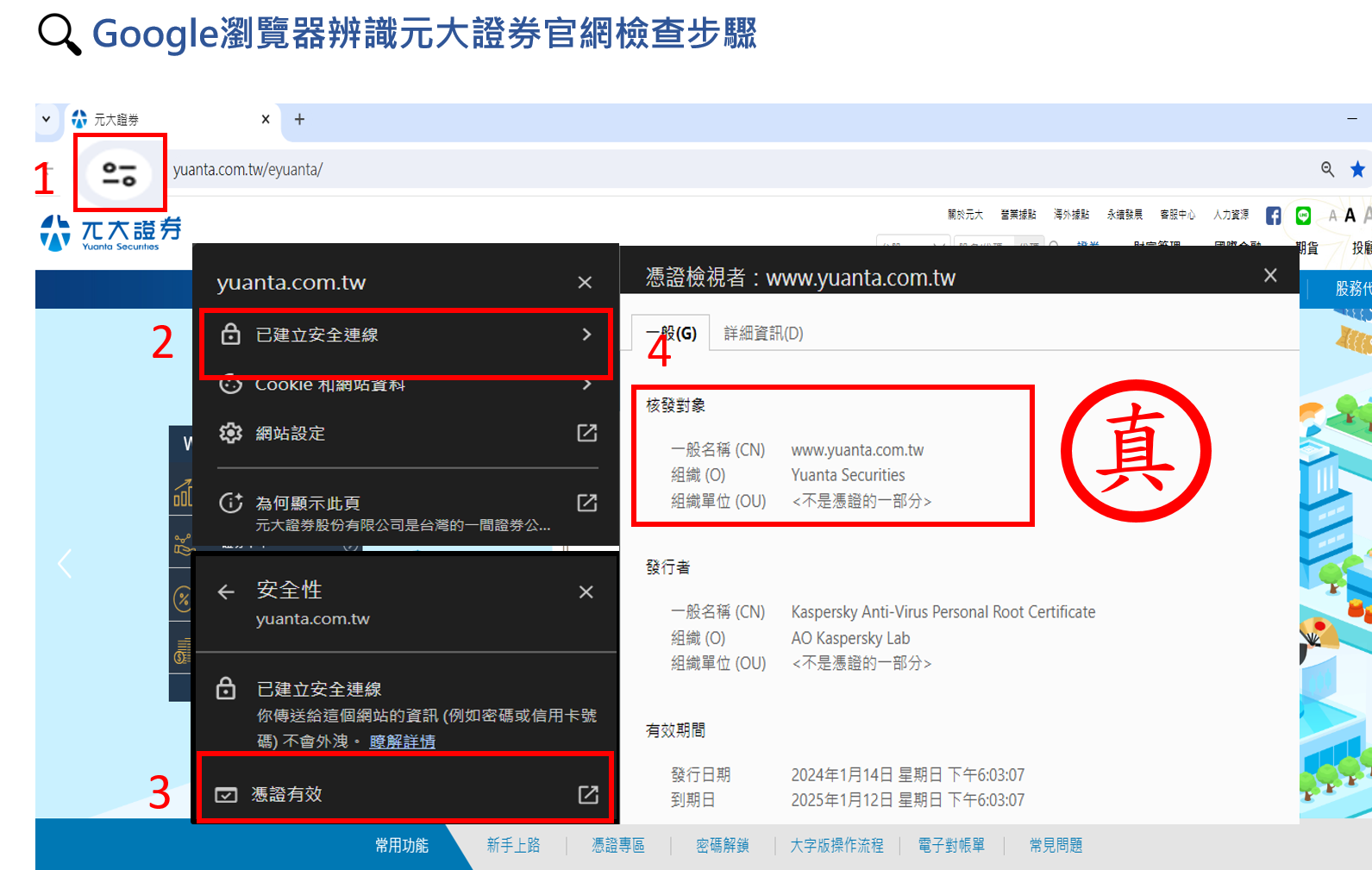Click Kaspersky Anti-Virus Personal Root Certificate text

(x=943, y=612)
